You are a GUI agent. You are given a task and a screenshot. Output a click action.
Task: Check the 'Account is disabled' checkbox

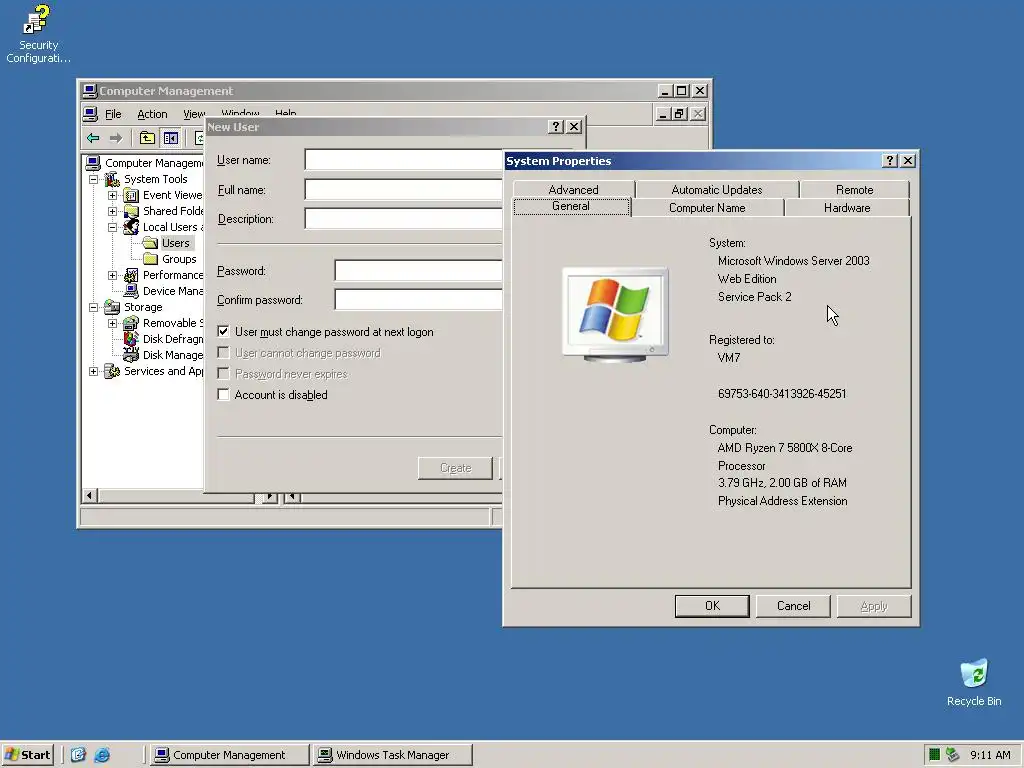click(x=223, y=394)
